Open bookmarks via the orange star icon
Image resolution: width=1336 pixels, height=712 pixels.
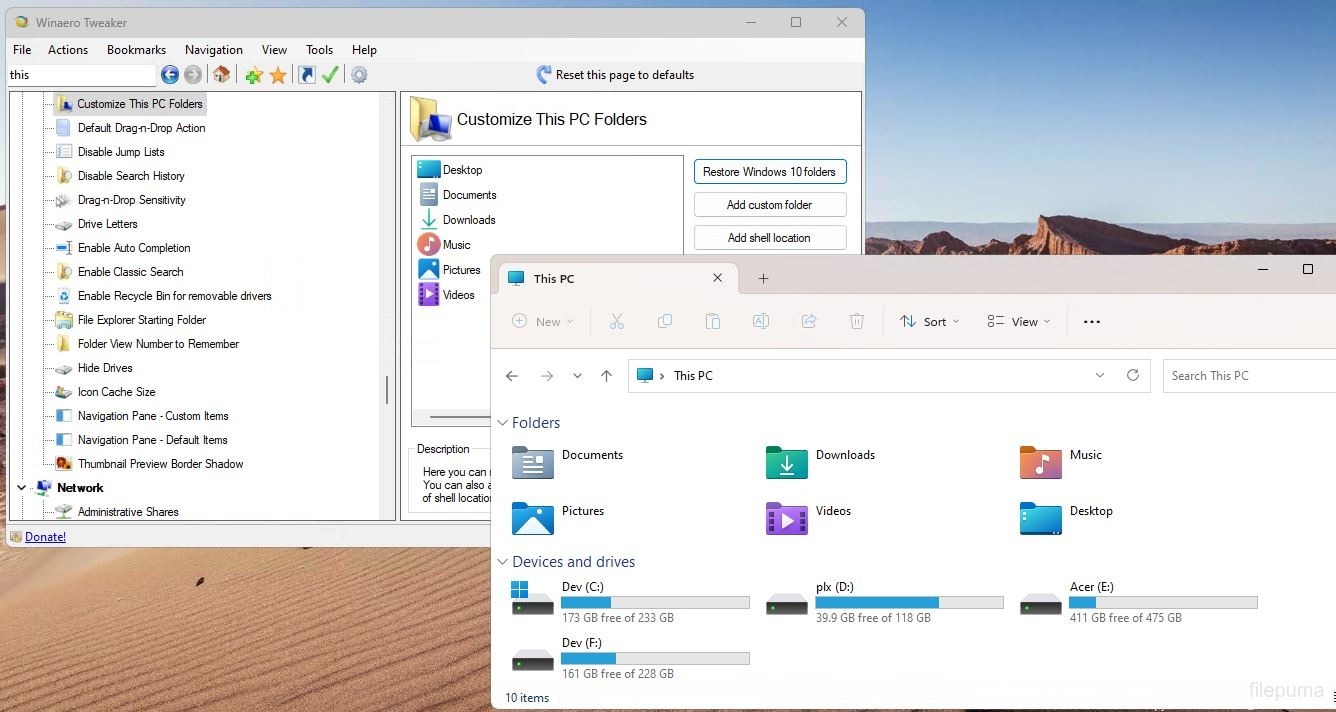click(x=278, y=75)
